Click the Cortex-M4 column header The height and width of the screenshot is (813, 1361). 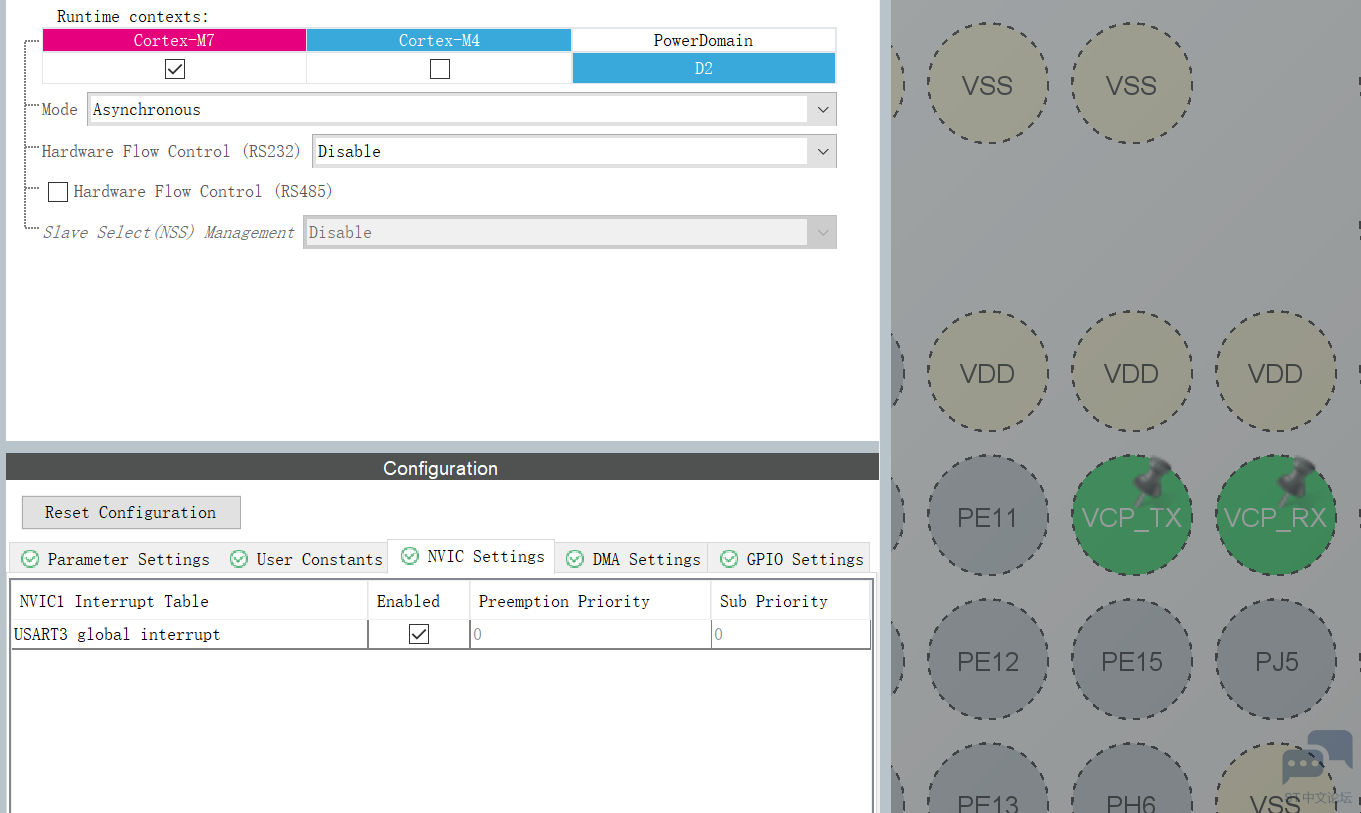[439, 40]
